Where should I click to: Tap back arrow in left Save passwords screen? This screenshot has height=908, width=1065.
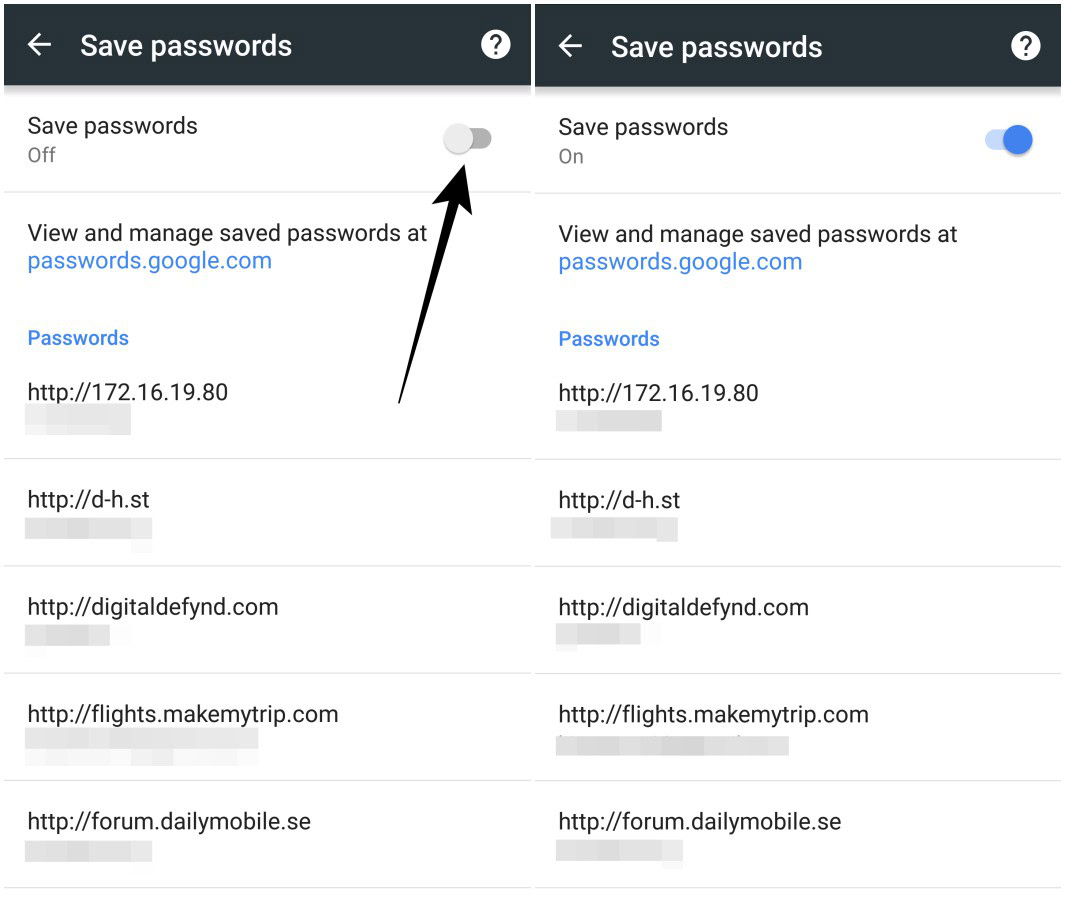pos(39,45)
